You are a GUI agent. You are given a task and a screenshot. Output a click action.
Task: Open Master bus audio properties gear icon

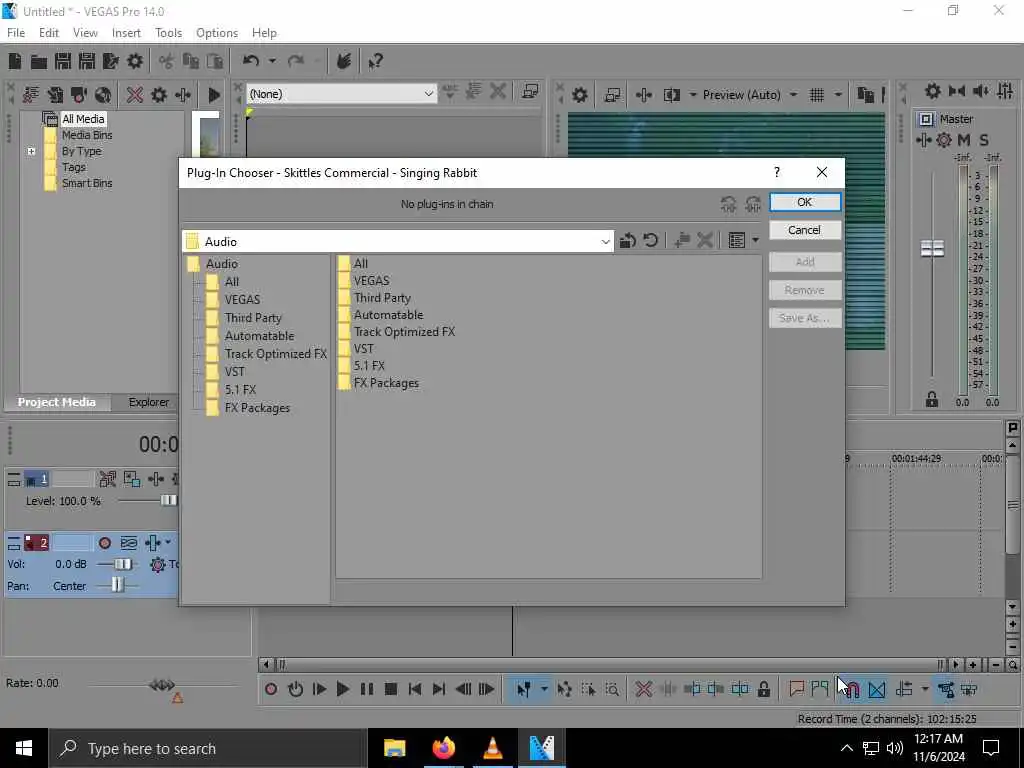tap(933, 91)
